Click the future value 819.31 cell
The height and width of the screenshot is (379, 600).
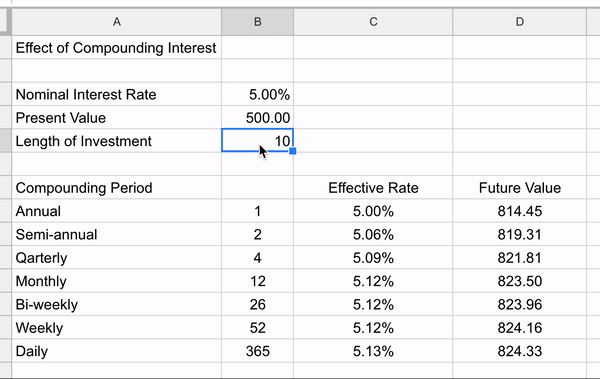(519, 234)
